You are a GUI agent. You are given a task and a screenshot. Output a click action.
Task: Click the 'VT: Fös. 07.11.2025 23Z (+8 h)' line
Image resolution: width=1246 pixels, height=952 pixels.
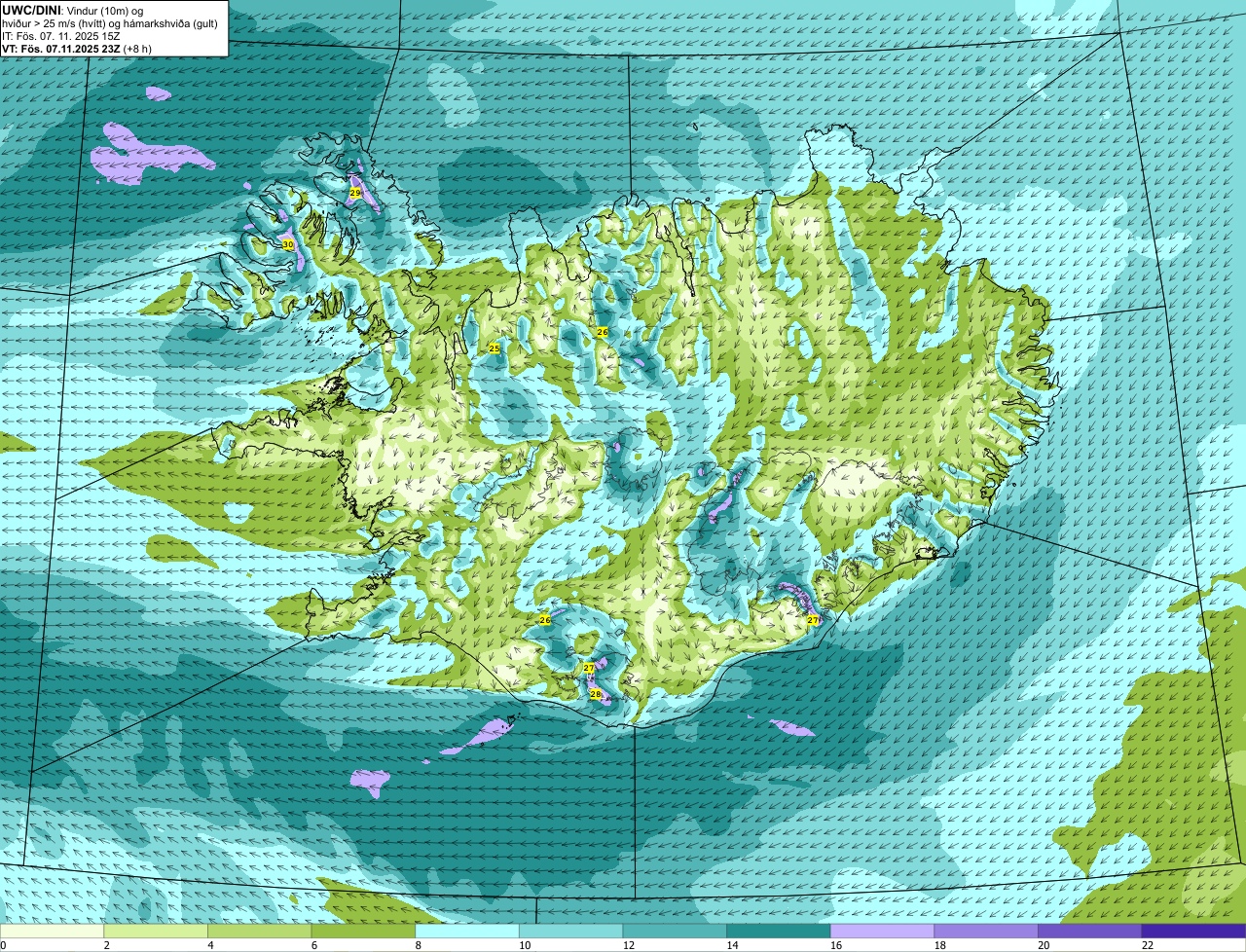click(77, 49)
